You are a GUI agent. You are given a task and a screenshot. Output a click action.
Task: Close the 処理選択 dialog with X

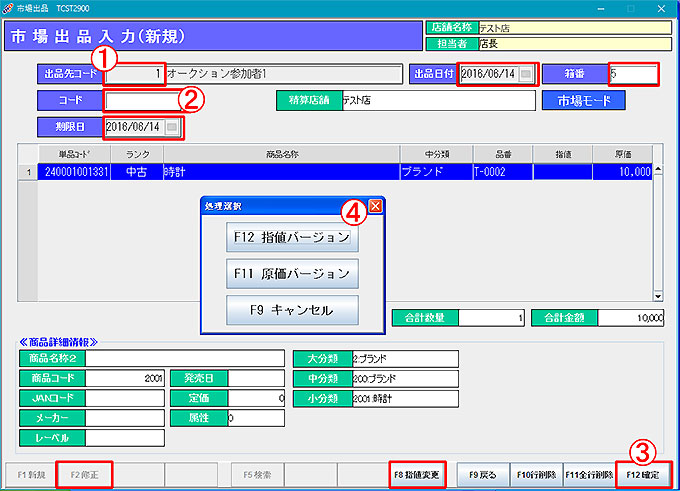click(376, 206)
